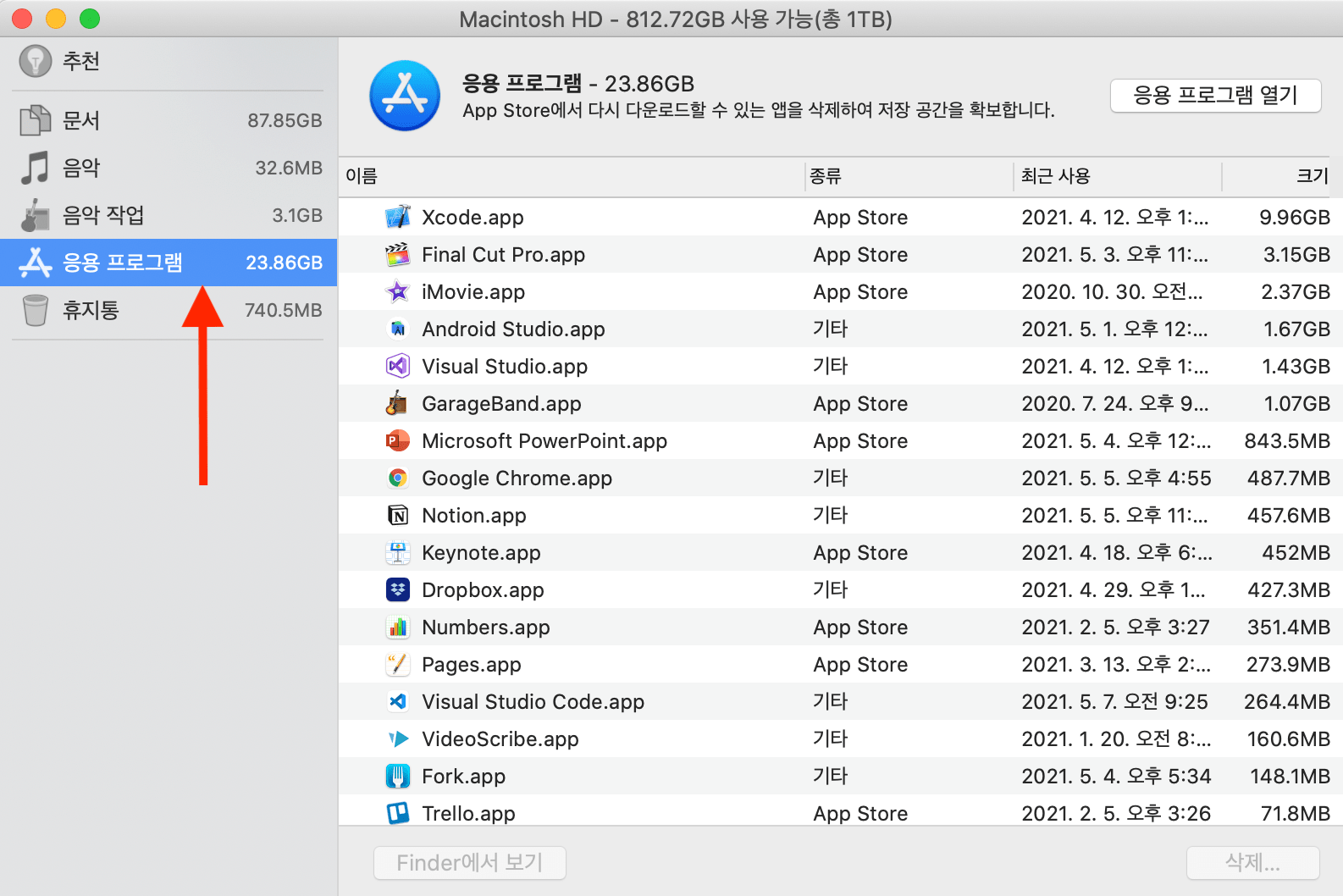Select Android Studio.app file name
Viewport: 1343px width, 896px height.
513,329
